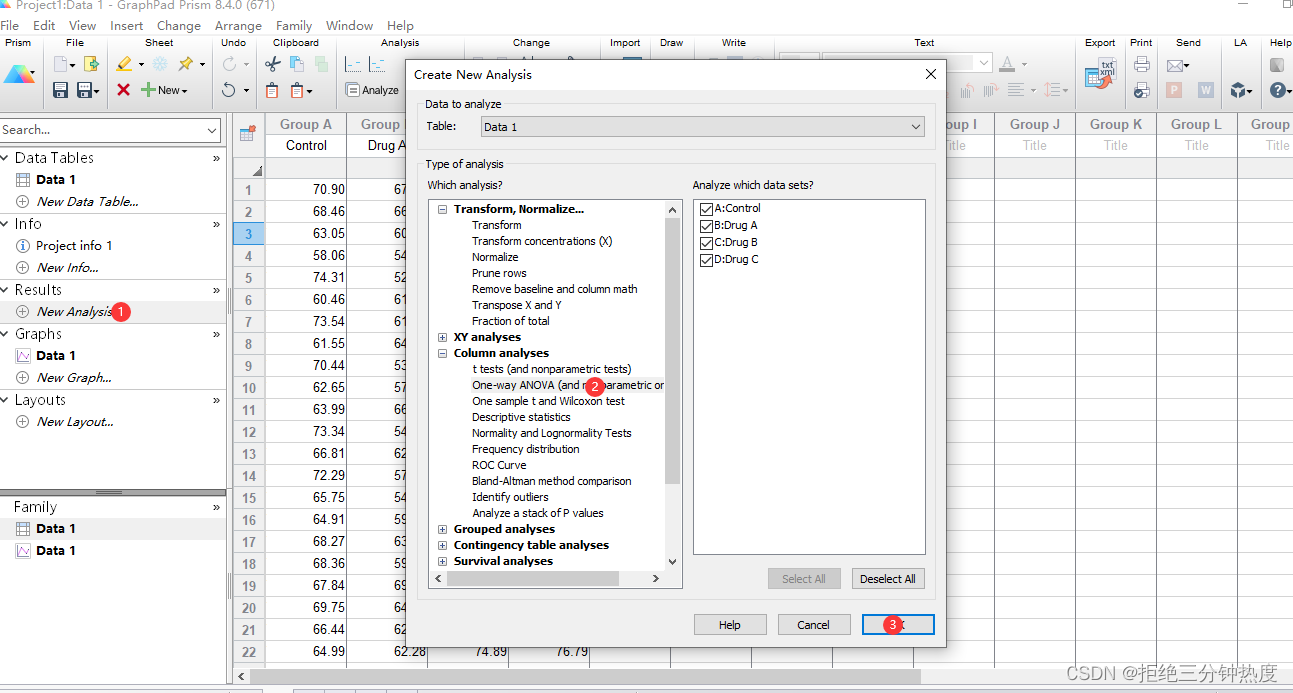
Task: Click New Graph in Graphs section
Action: click(74, 377)
